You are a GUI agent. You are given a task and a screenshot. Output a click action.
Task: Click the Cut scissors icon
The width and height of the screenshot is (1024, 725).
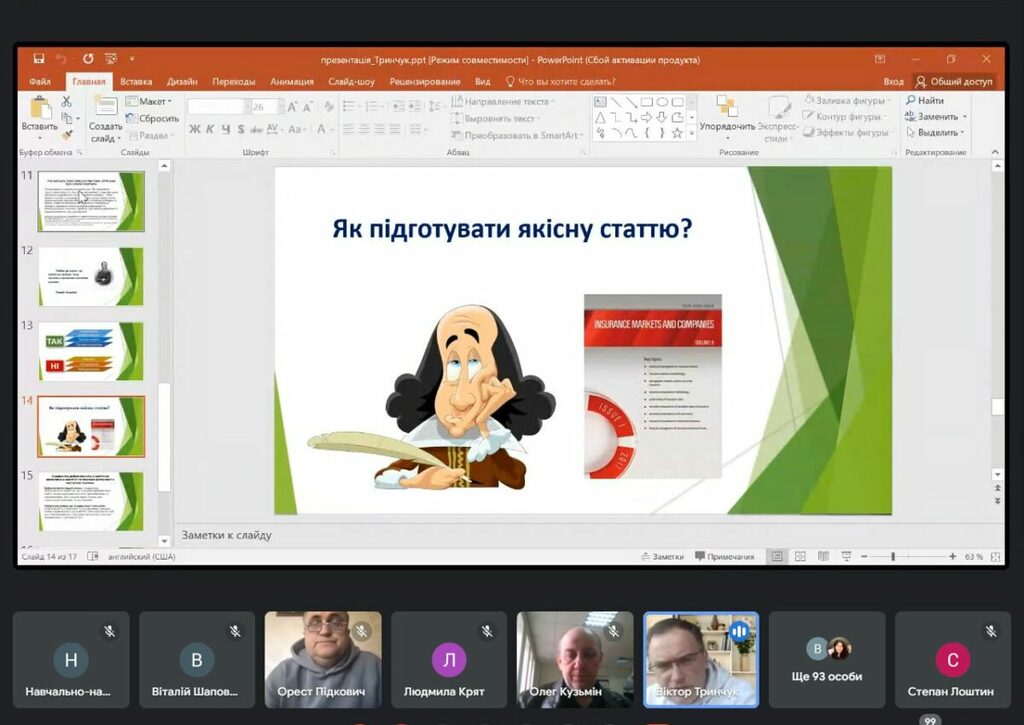[67, 101]
